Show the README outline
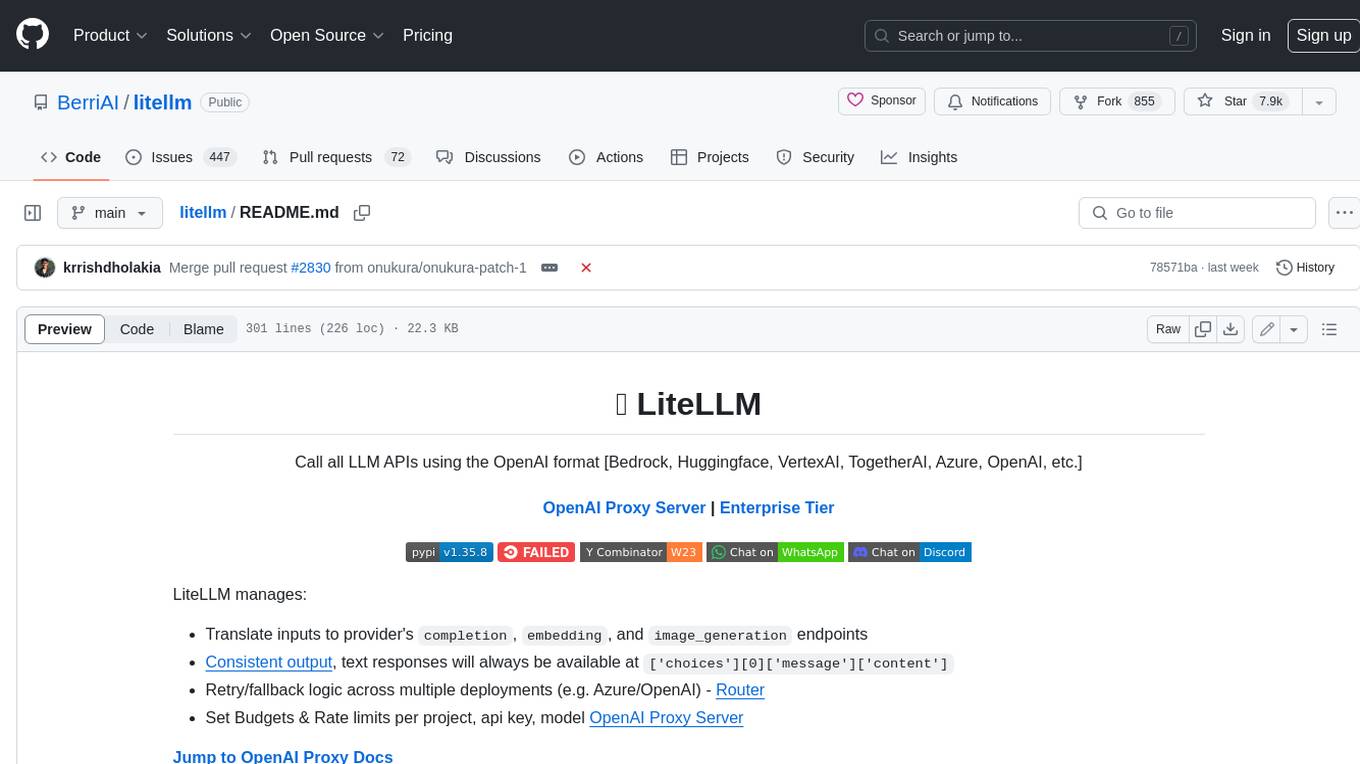This screenshot has height=764, width=1360. 1329,329
